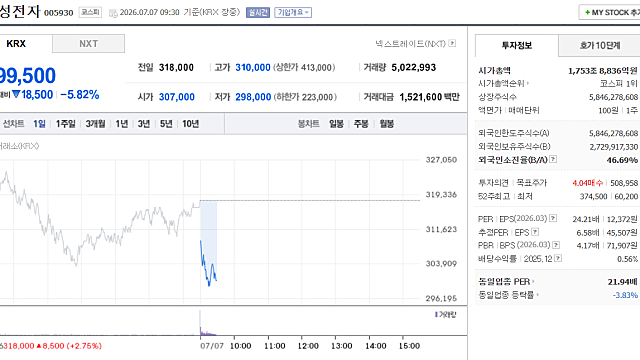Add to MY STOCK list
640x360 pixels.
point(611,12)
